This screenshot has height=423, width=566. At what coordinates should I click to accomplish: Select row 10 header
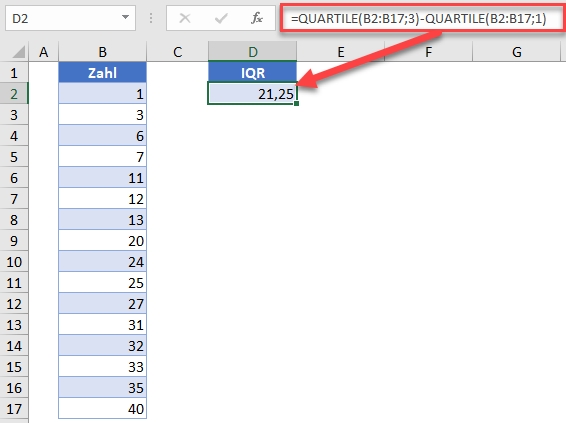pos(14,262)
